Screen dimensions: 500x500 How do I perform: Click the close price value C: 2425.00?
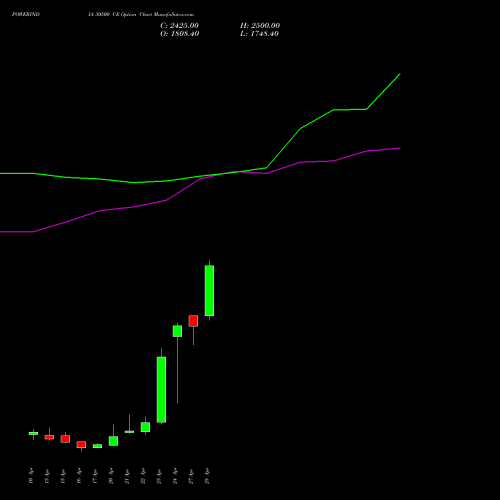(x=179, y=26)
